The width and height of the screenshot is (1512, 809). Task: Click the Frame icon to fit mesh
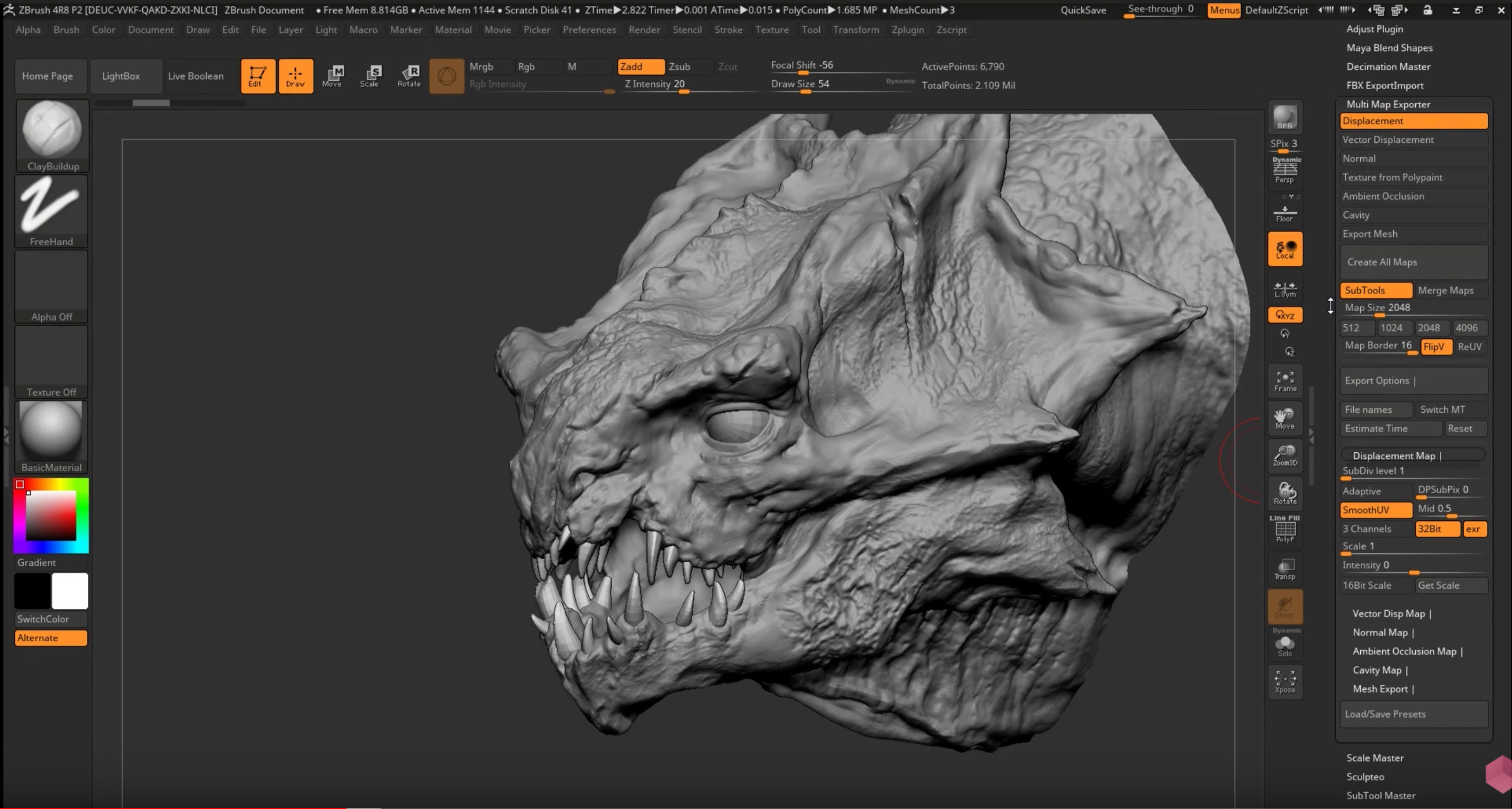(1285, 380)
